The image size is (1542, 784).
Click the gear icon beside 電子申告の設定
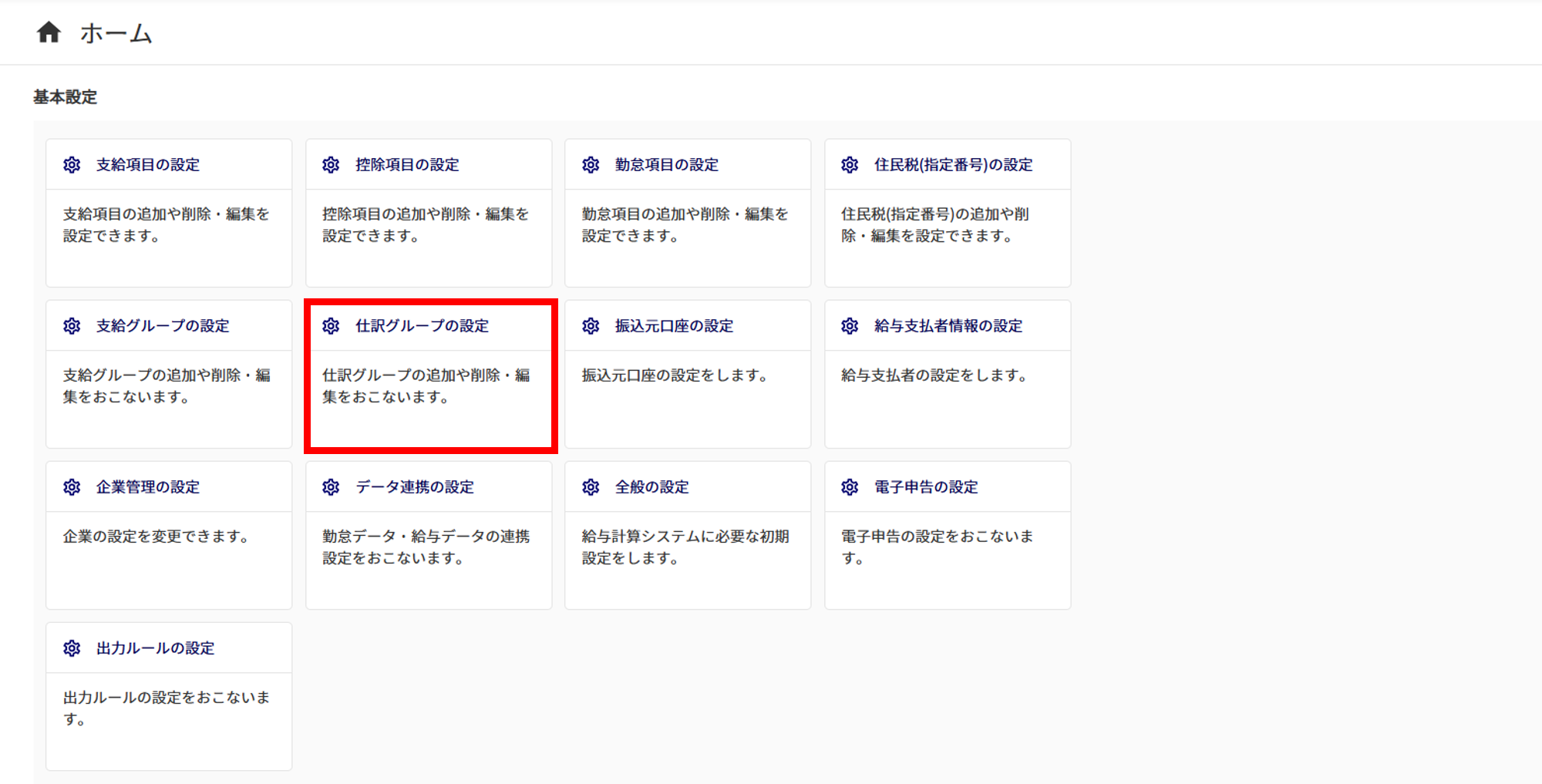pyautogui.click(x=850, y=487)
